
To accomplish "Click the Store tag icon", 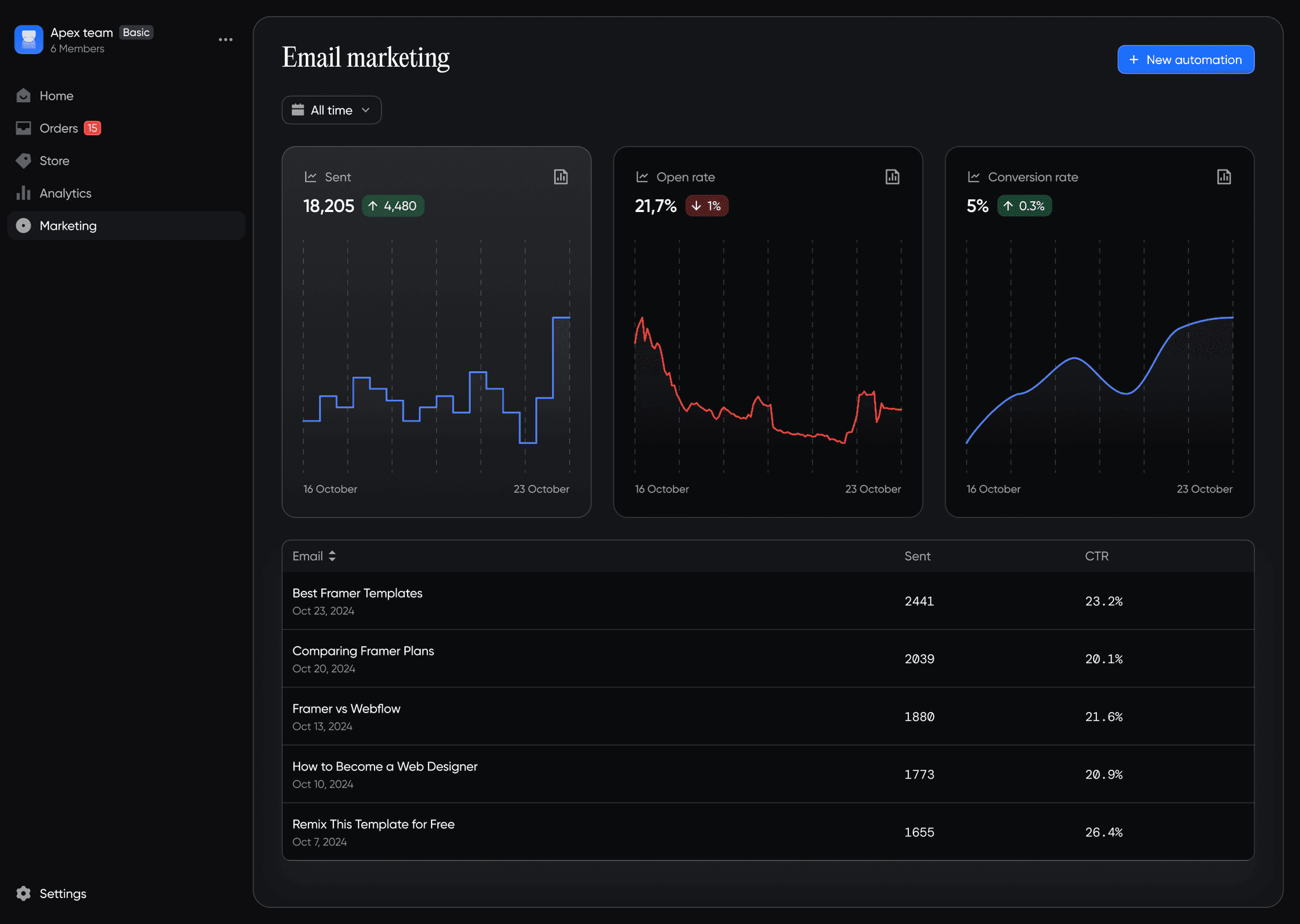I will (x=23, y=161).
